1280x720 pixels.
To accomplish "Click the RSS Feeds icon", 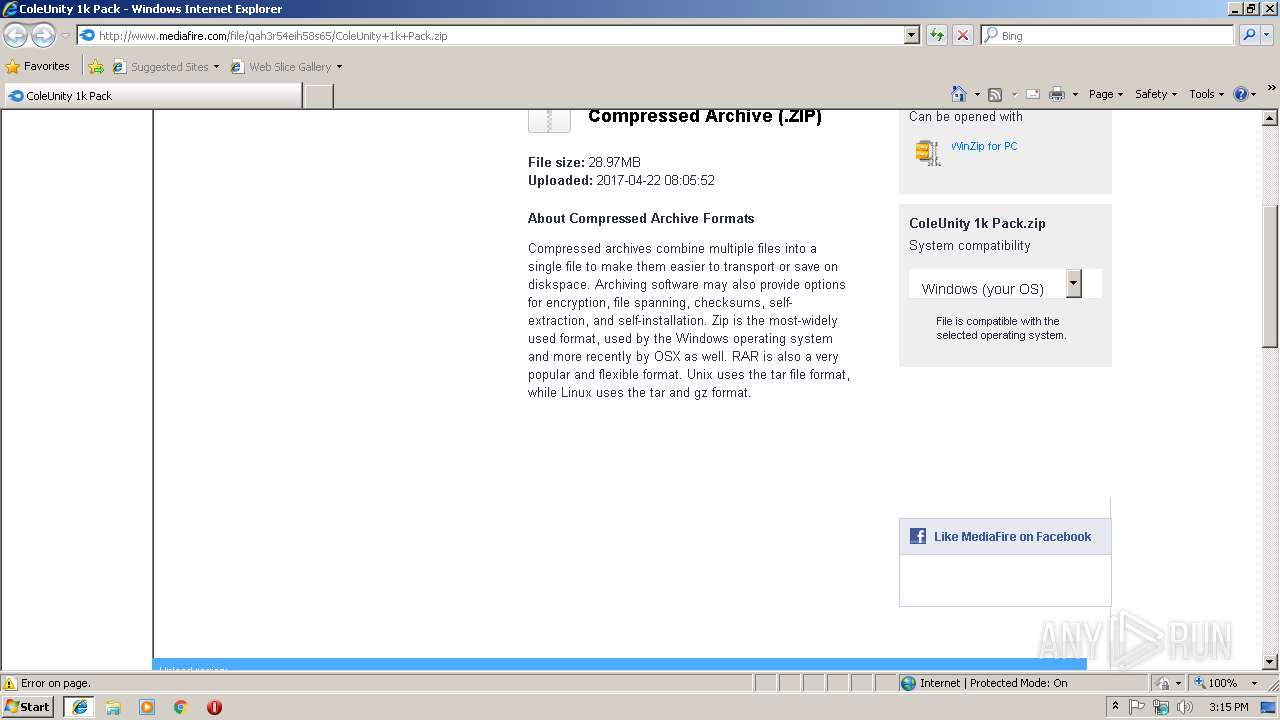I will click(995, 94).
